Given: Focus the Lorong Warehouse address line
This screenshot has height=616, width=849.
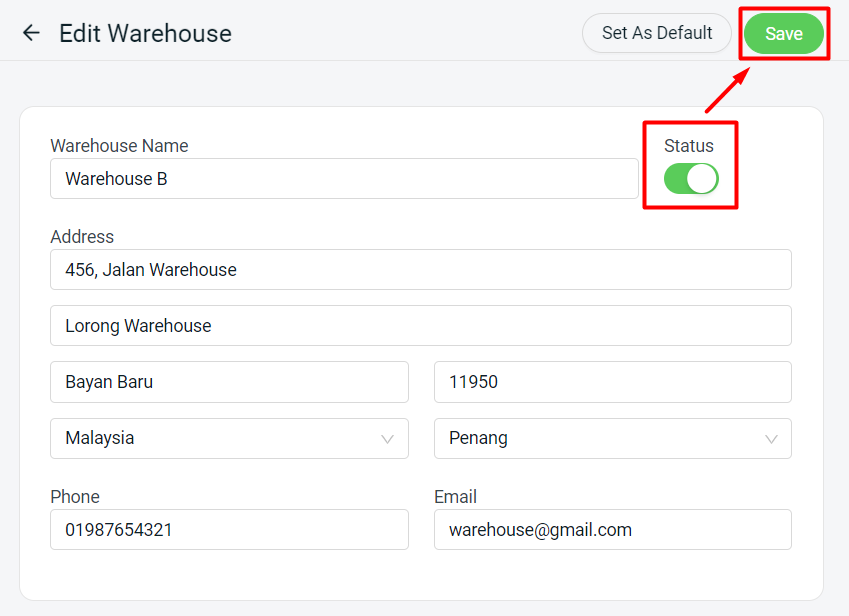Looking at the screenshot, I should pos(420,326).
